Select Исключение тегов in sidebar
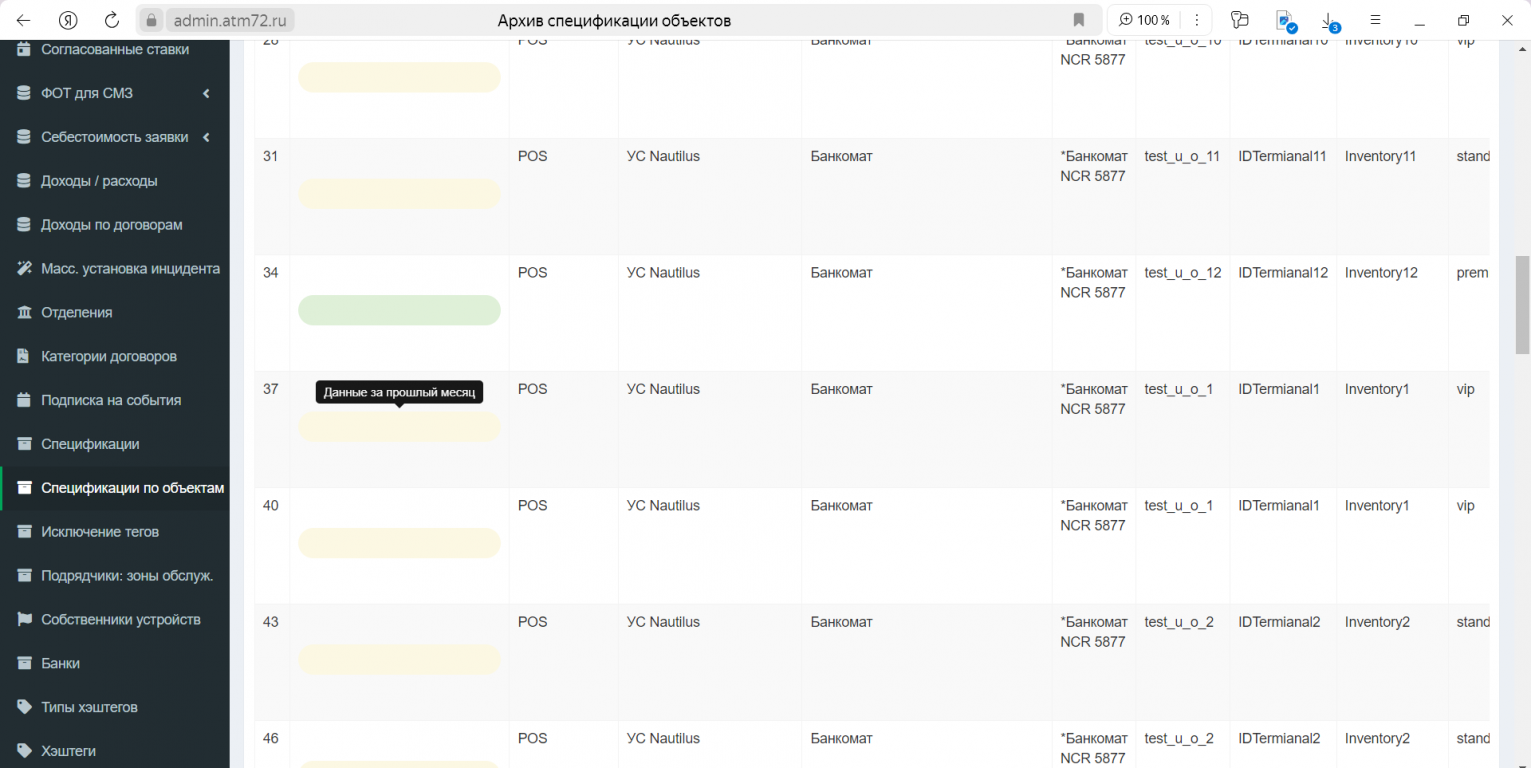The image size is (1531, 768). [100, 532]
